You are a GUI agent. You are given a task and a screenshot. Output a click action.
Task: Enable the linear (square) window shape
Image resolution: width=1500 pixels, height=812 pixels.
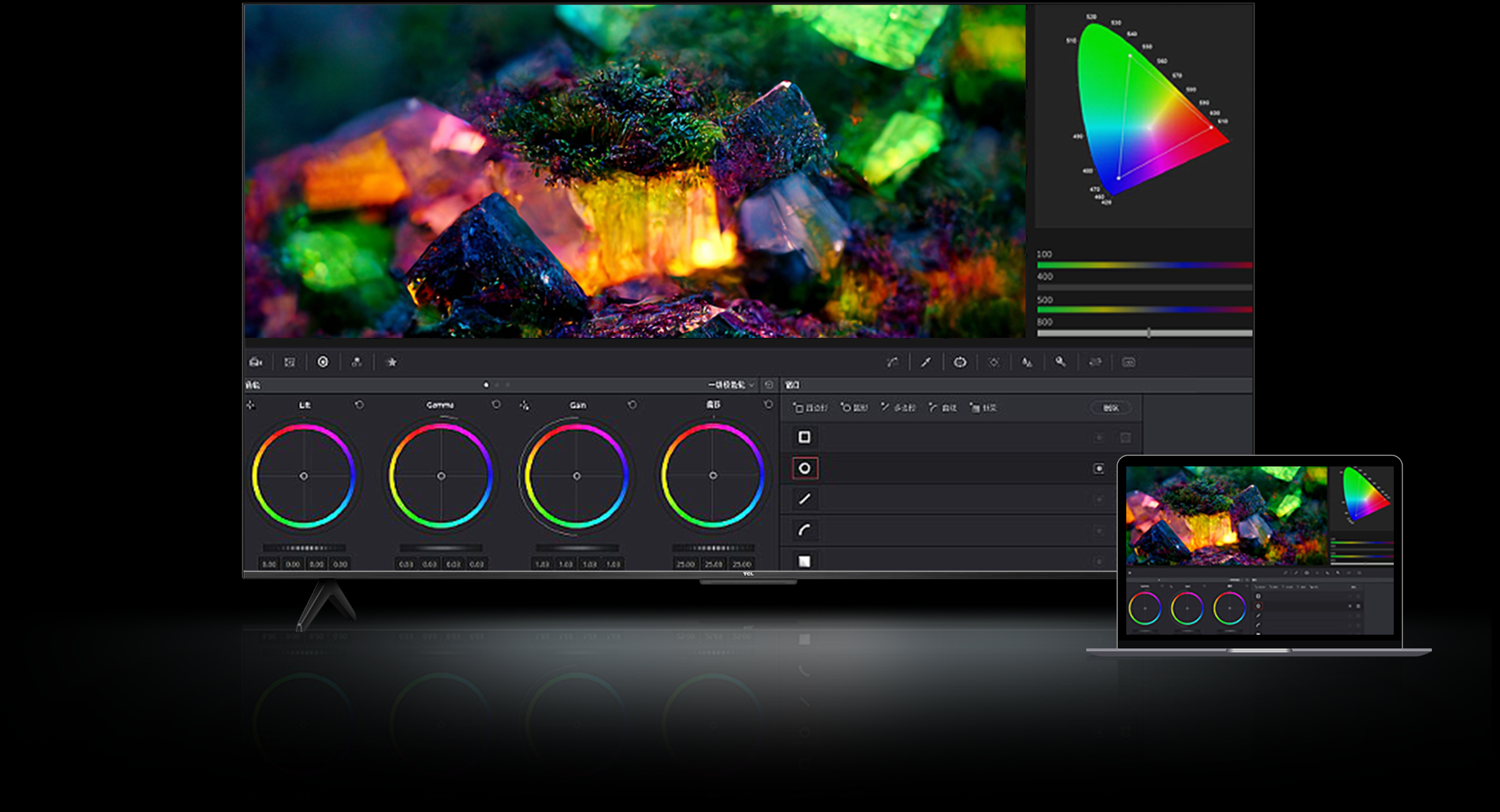(x=804, y=437)
